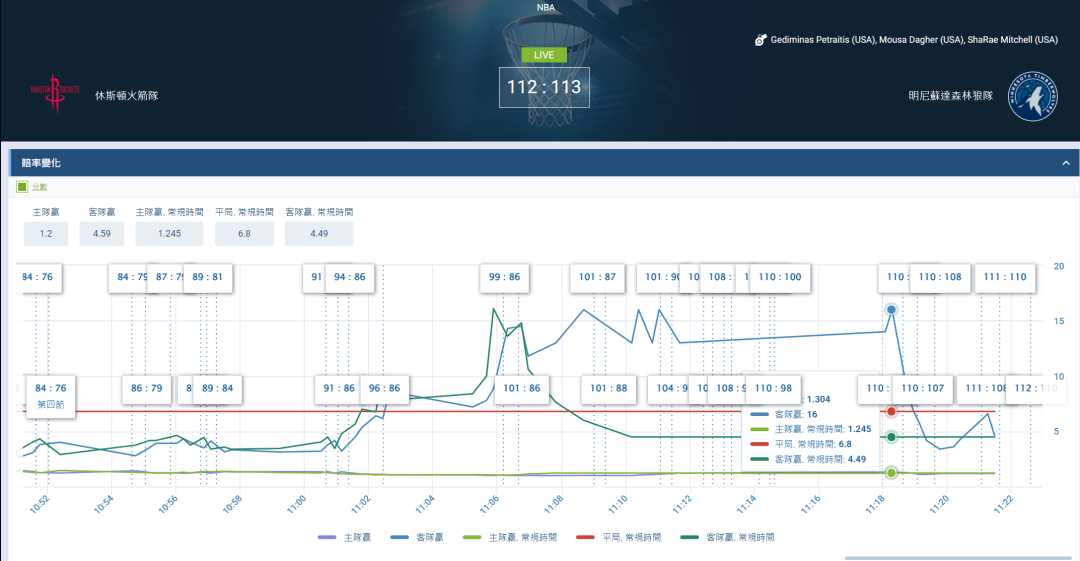Select 客隊贏, 常規時間 odds 4.49
This screenshot has height=561, width=1080.
click(x=319, y=234)
